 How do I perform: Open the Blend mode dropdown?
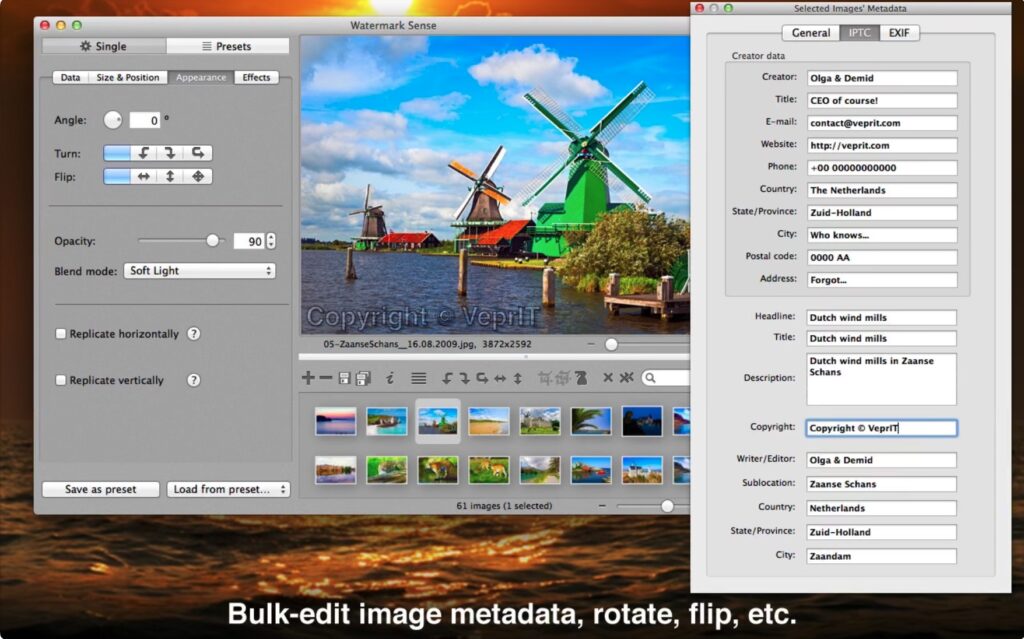pos(199,270)
